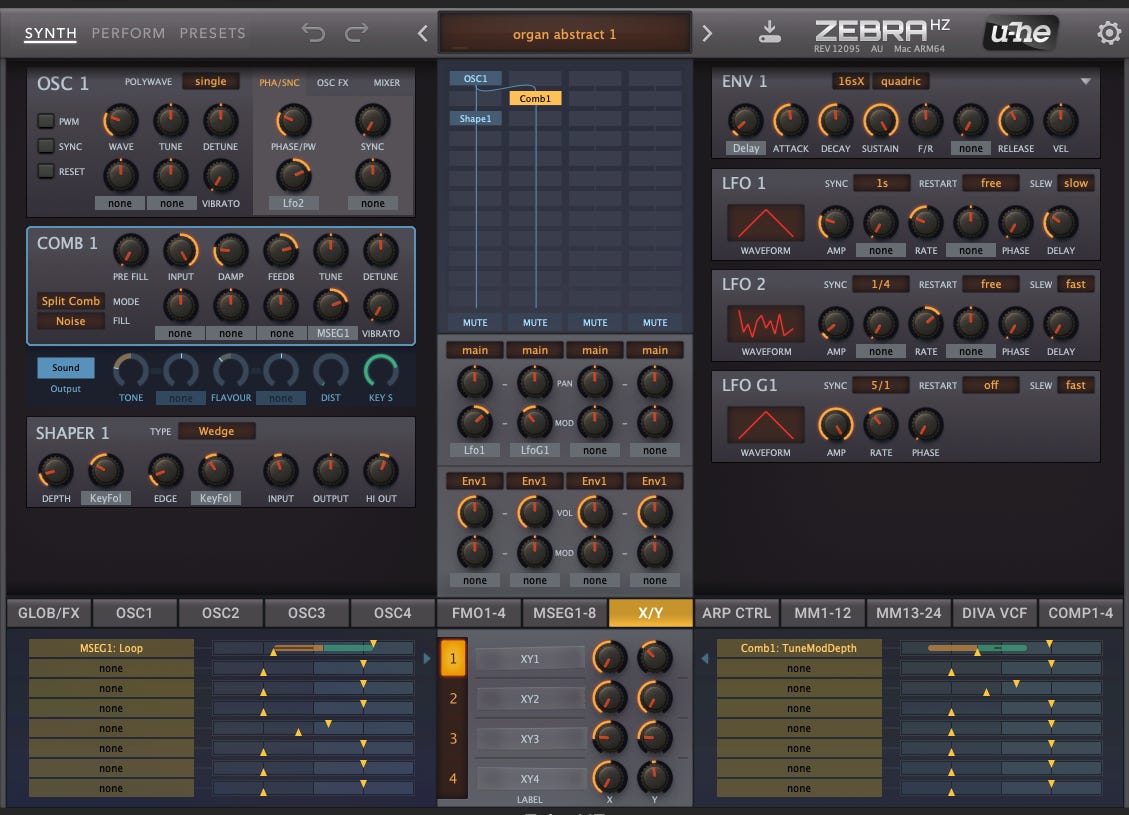Image resolution: width=1129 pixels, height=815 pixels.
Task: Click the XY3 Y knob
Action: (655, 738)
